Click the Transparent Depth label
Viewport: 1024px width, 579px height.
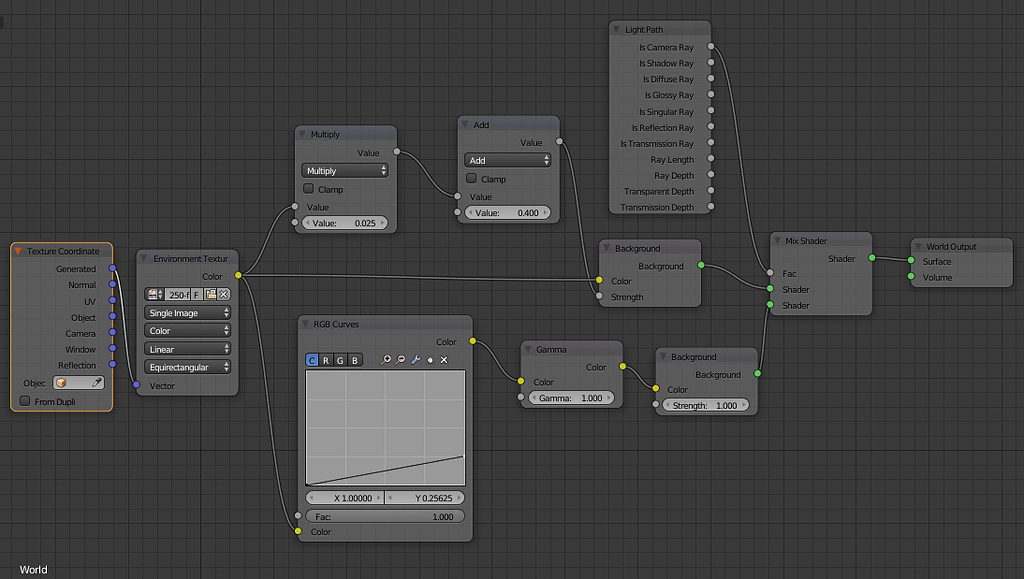click(x=658, y=191)
